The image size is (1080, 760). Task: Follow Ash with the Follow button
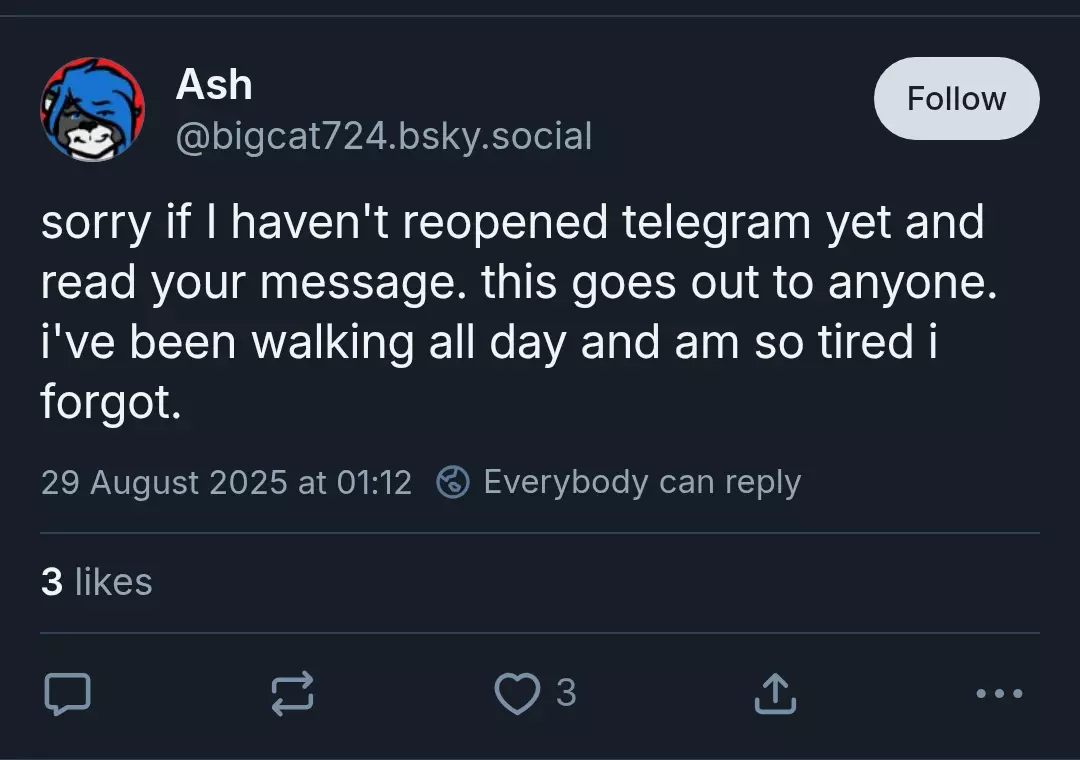point(956,99)
